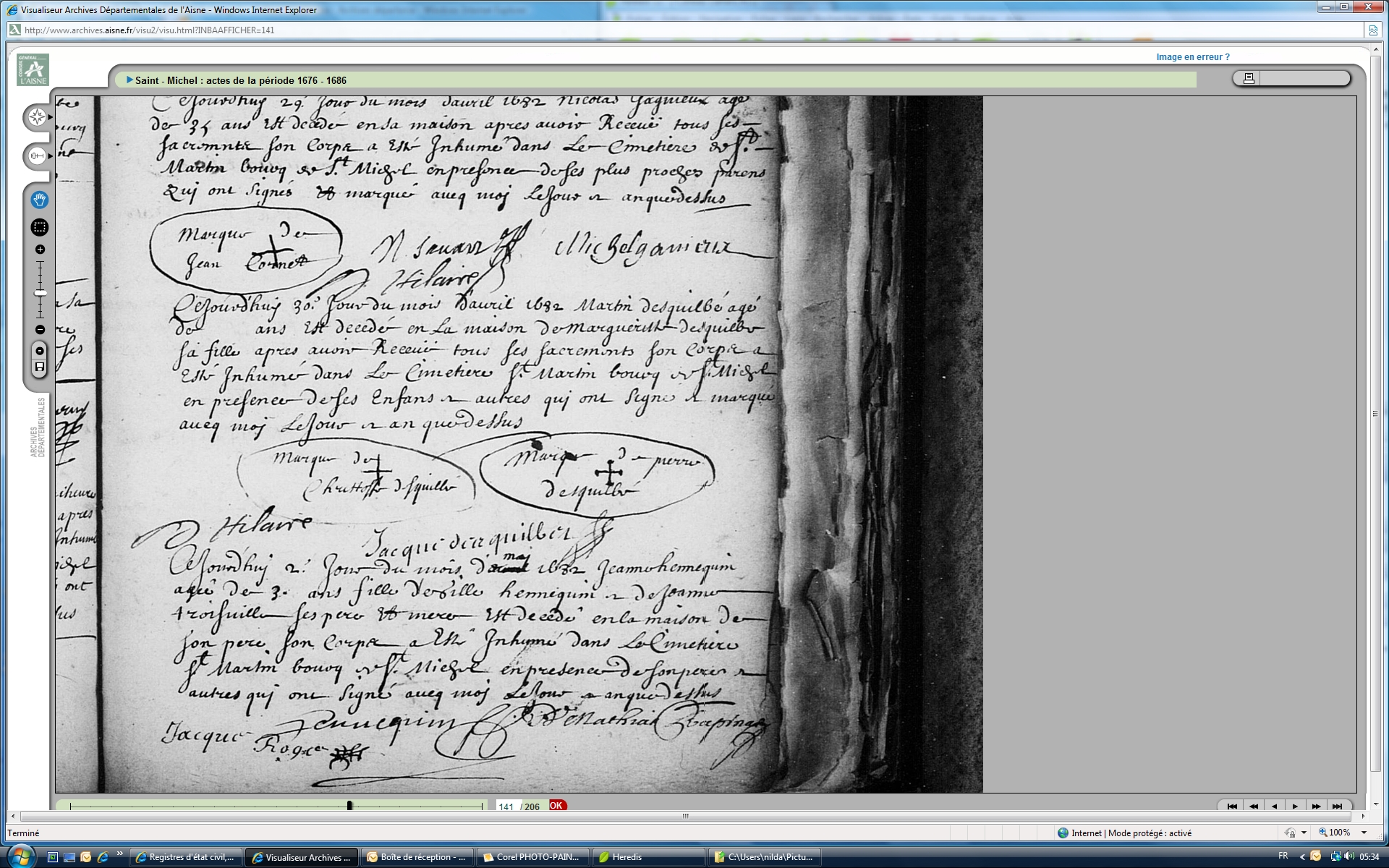Activate the rectangular selection zoom tool
Screen dimensions: 1389x868
pos(40,227)
